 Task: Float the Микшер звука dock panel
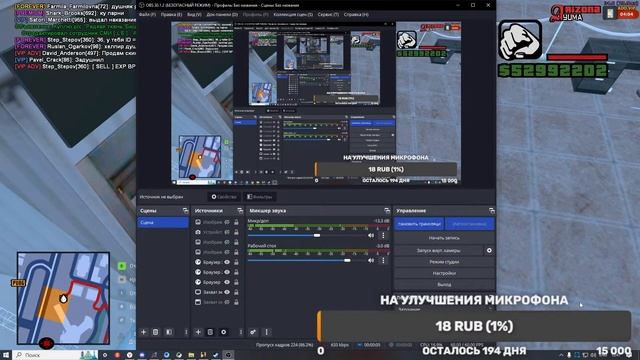pos(387,211)
